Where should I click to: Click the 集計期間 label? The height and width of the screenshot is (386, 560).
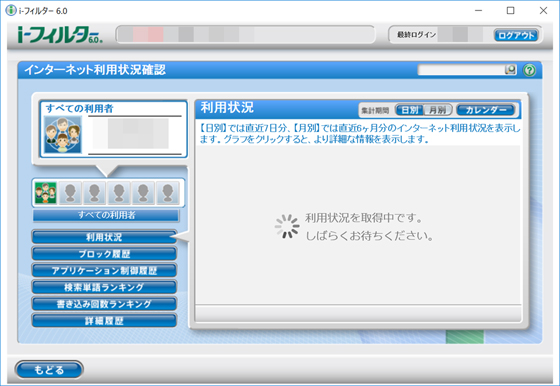click(375, 110)
